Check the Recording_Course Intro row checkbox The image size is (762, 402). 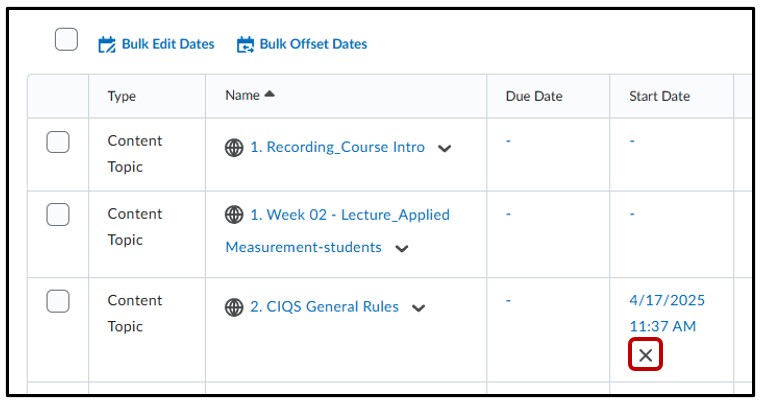tap(58, 142)
